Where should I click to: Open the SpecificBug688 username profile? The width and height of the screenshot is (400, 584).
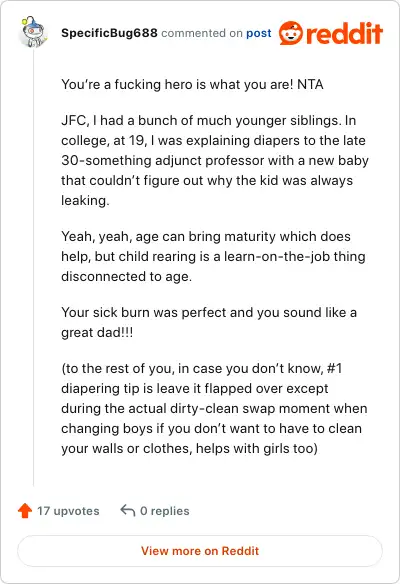coord(109,33)
